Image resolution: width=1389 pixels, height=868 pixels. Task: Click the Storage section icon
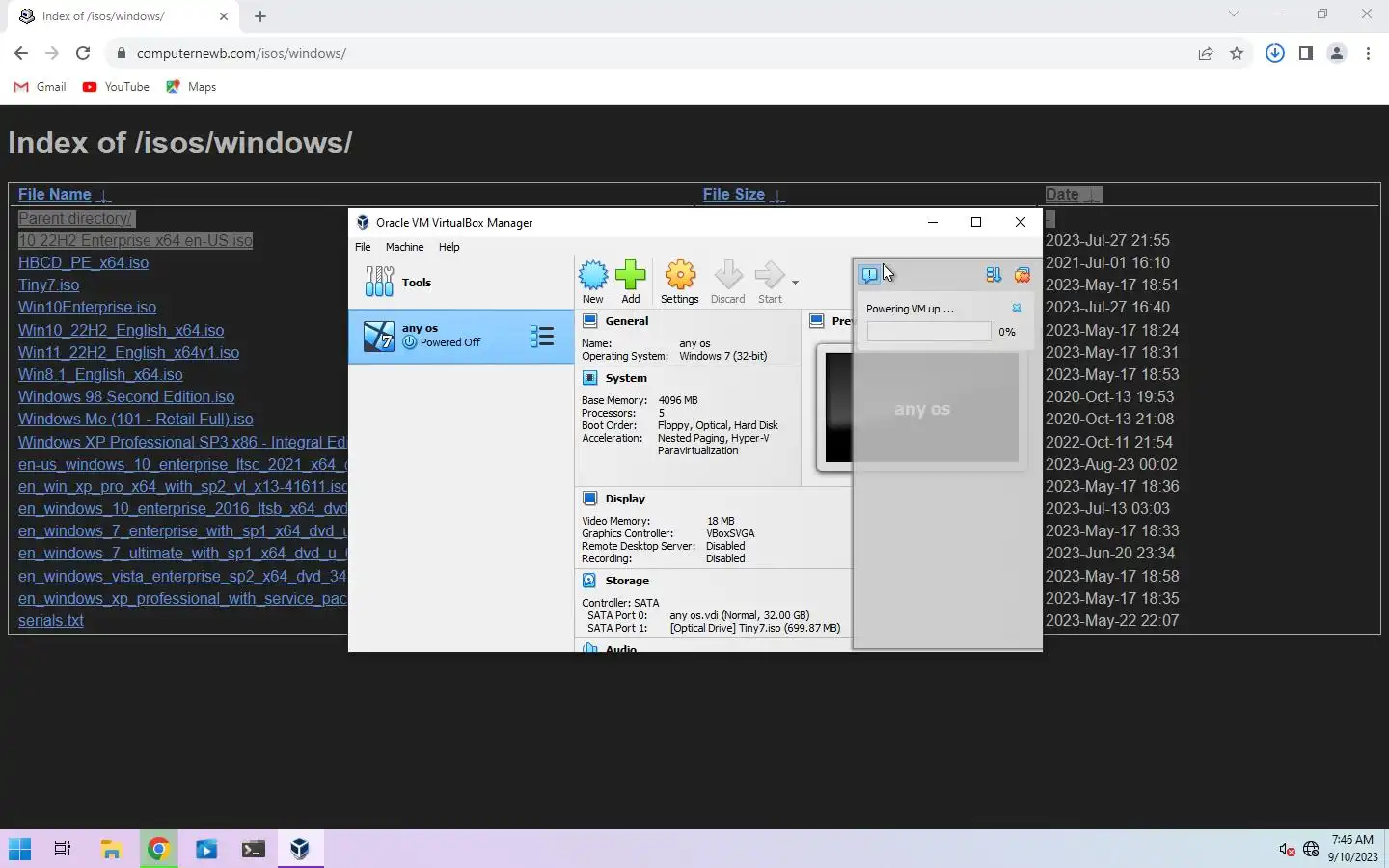point(589,581)
